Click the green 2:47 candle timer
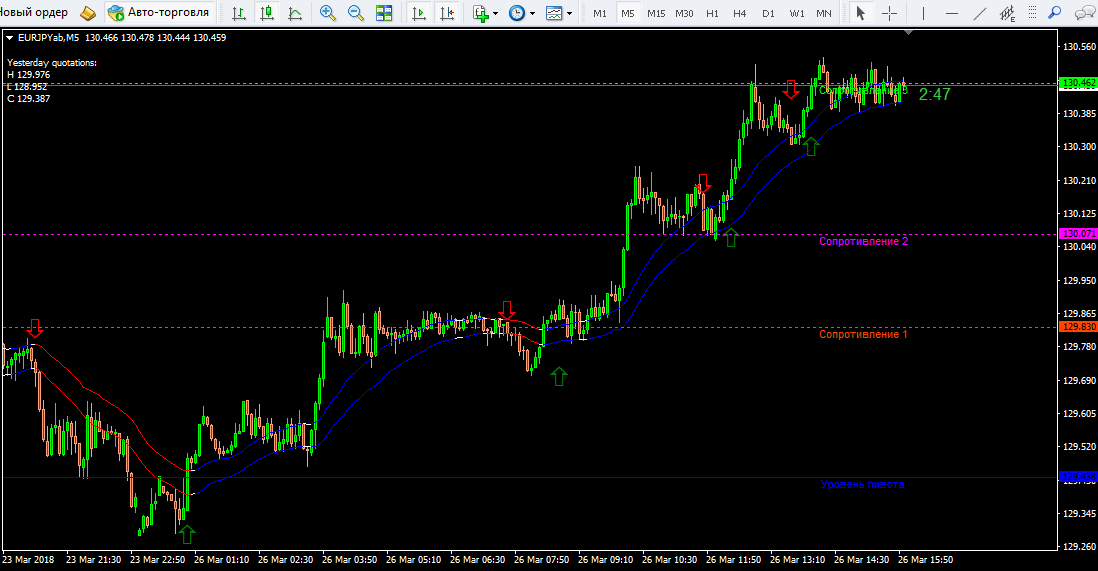Viewport: 1098px width, 571px height. [934, 94]
